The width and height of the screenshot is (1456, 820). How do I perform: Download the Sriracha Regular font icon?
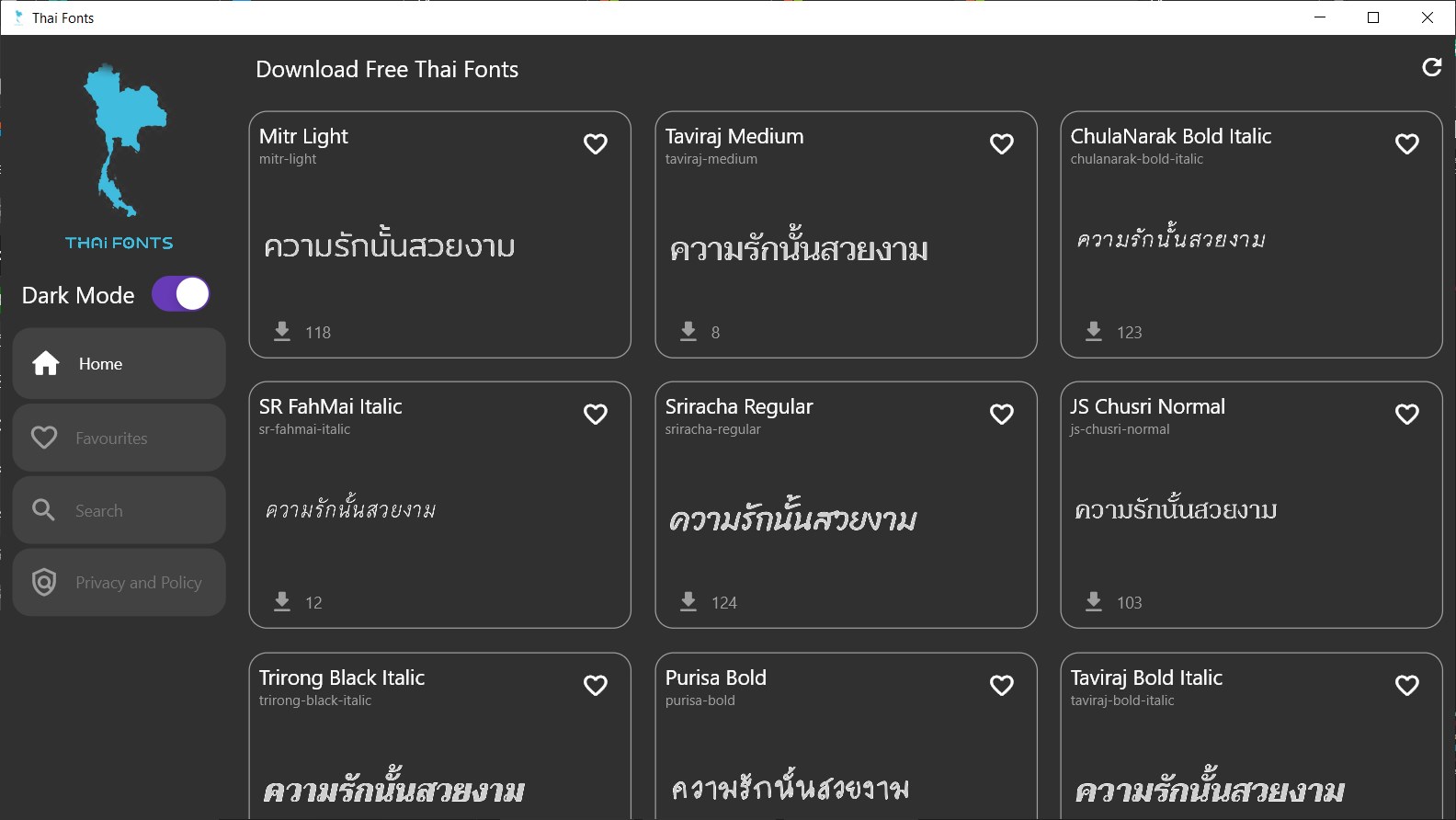[688, 601]
